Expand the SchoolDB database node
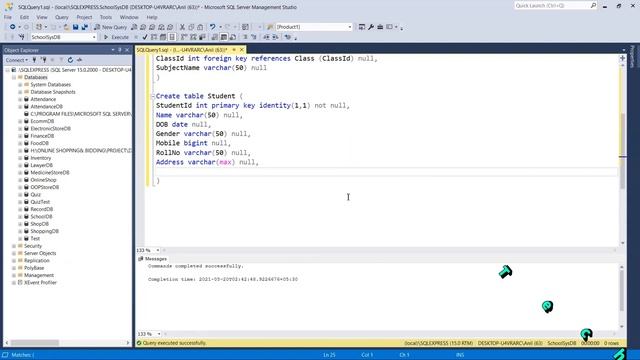The image size is (640, 360). [x=20, y=217]
